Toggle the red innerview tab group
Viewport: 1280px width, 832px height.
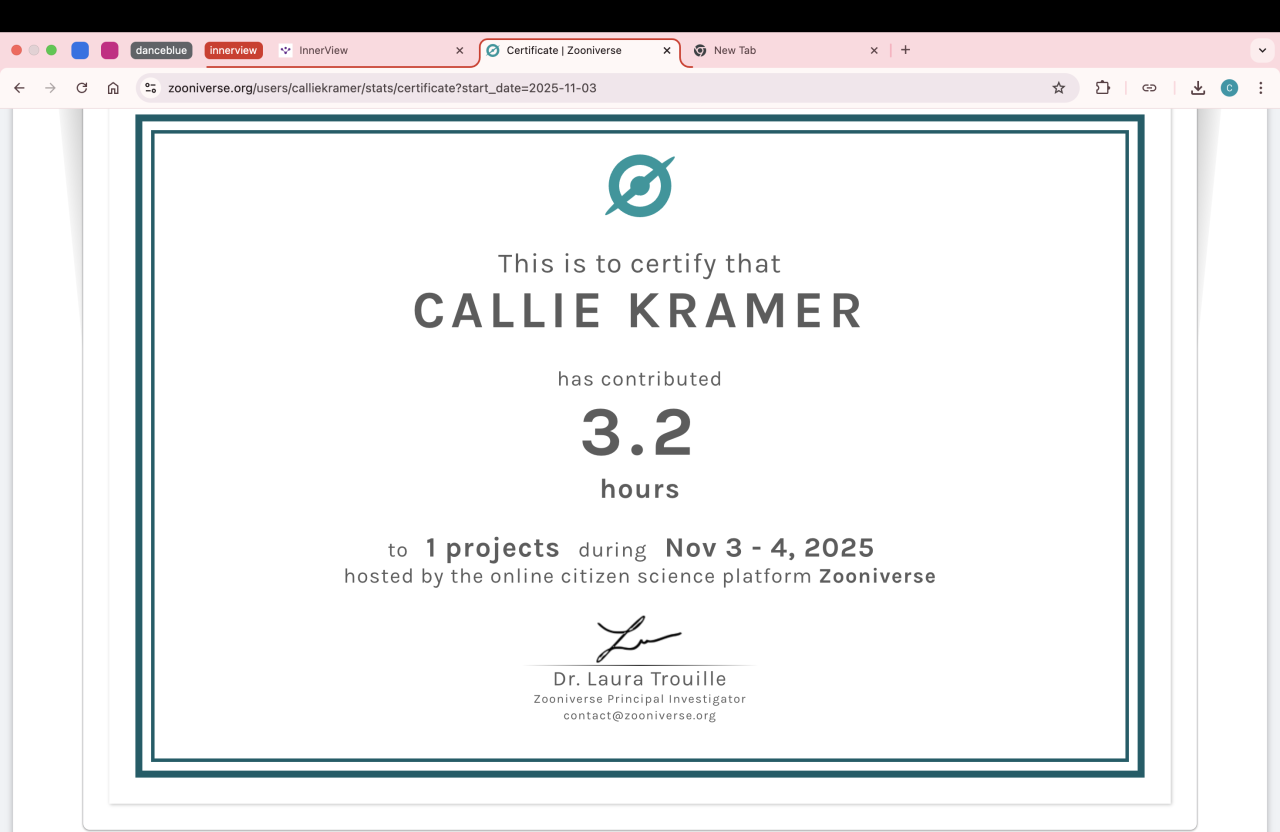click(x=234, y=50)
